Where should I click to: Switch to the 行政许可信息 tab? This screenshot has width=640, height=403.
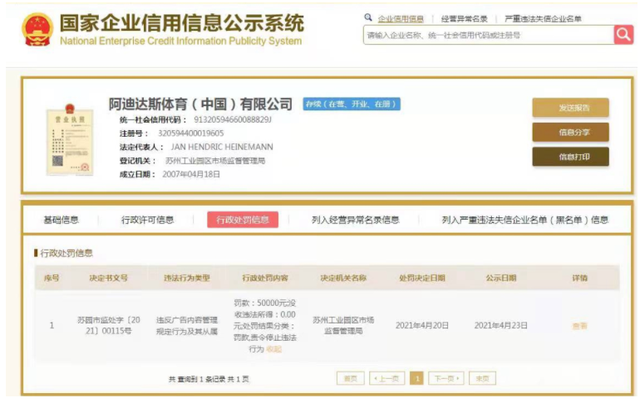click(147, 220)
